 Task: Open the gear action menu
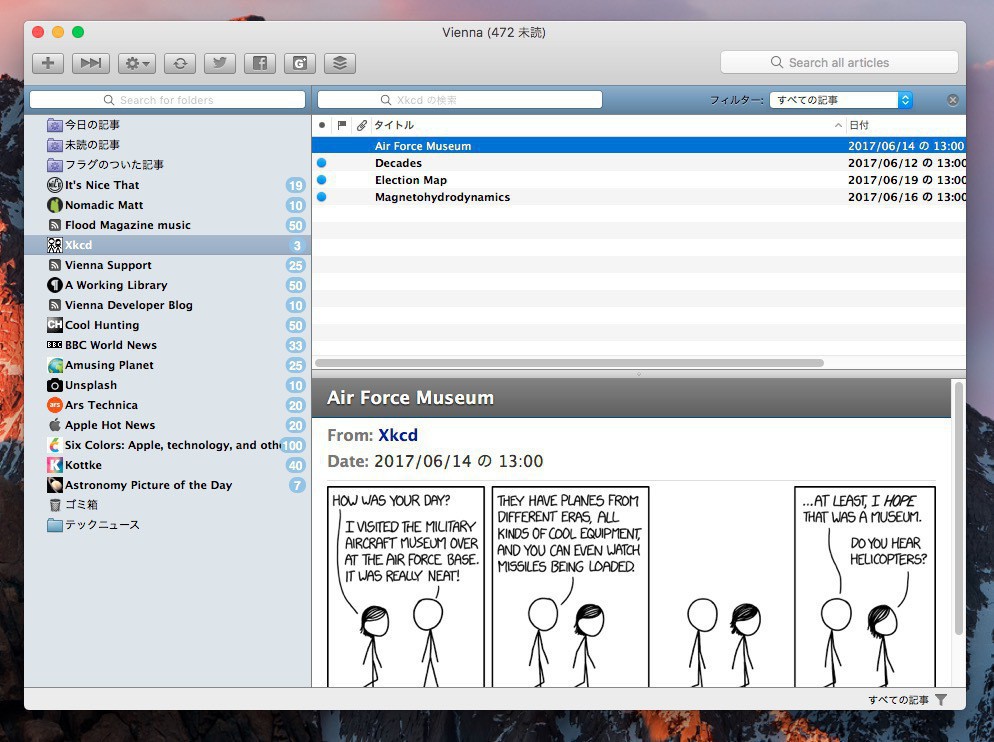[136, 63]
